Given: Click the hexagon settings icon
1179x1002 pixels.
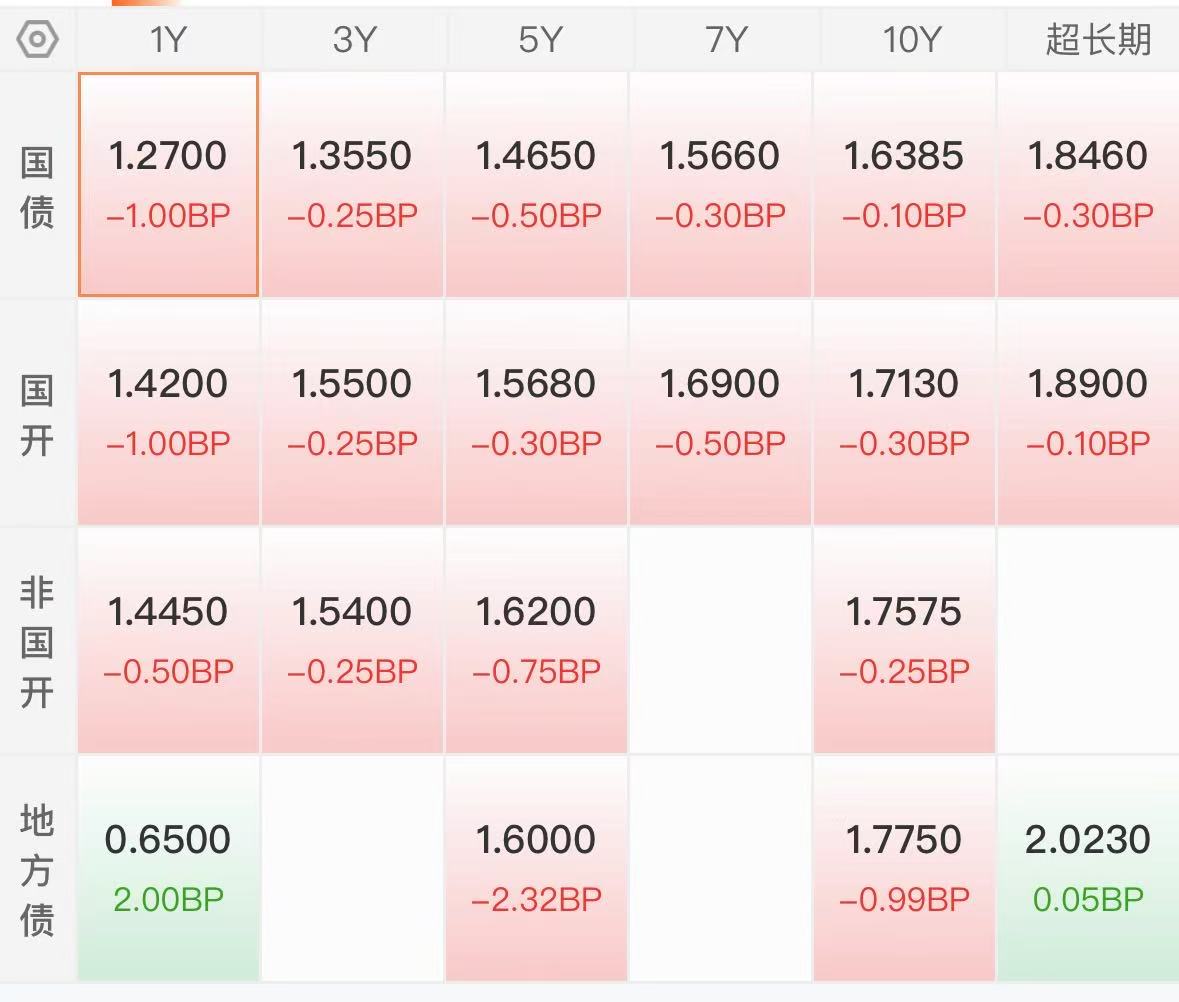Looking at the screenshot, I should [37, 39].
